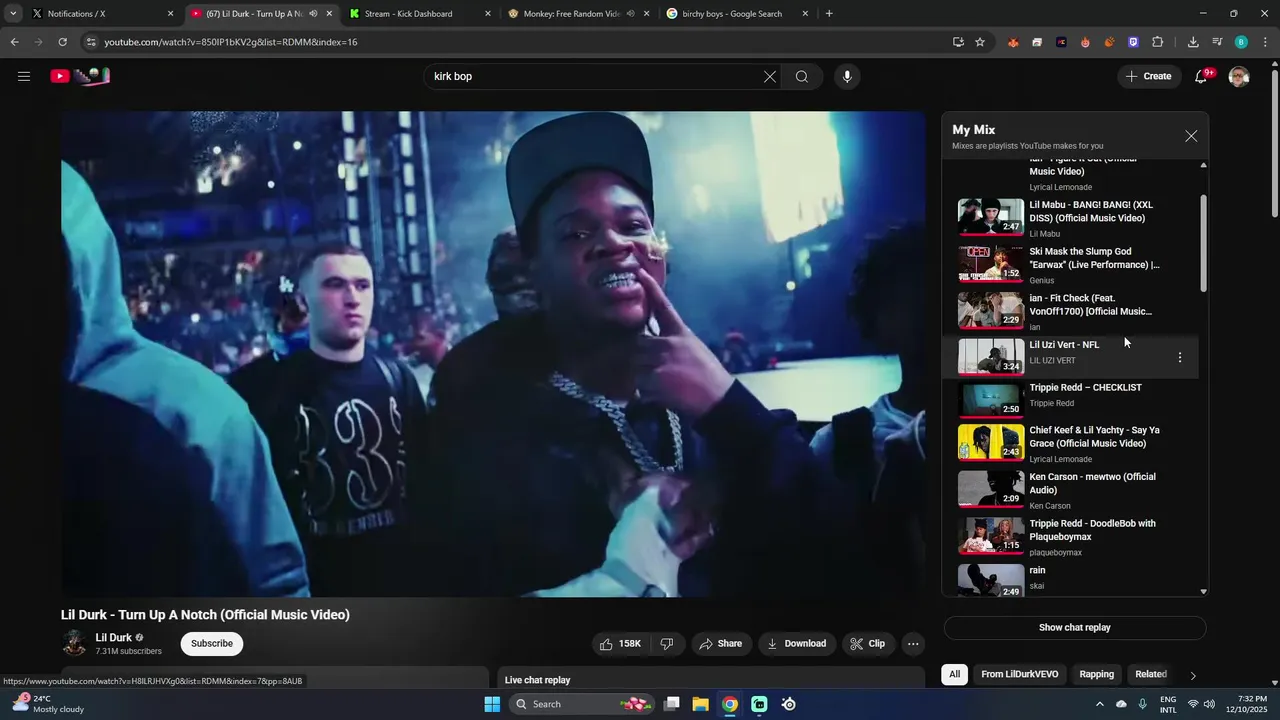The width and height of the screenshot is (1280, 720).
Task: Select the Related filter chip
Action: pyautogui.click(x=1151, y=674)
